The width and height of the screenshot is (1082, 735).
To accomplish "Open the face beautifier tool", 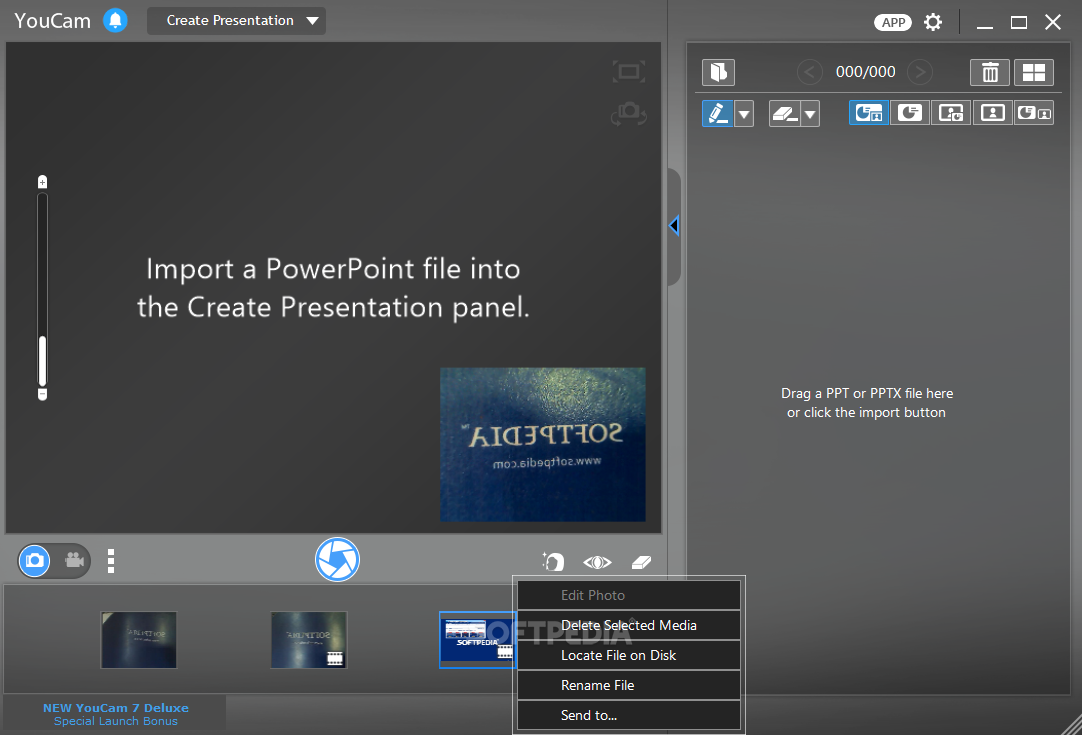I will tap(553, 562).
